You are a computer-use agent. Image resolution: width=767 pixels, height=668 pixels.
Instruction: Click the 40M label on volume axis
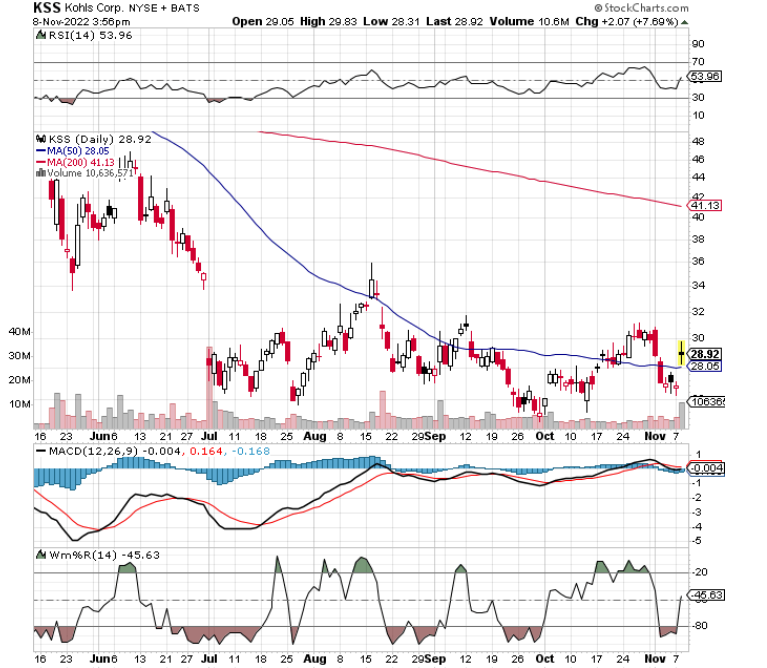point(20,332)
